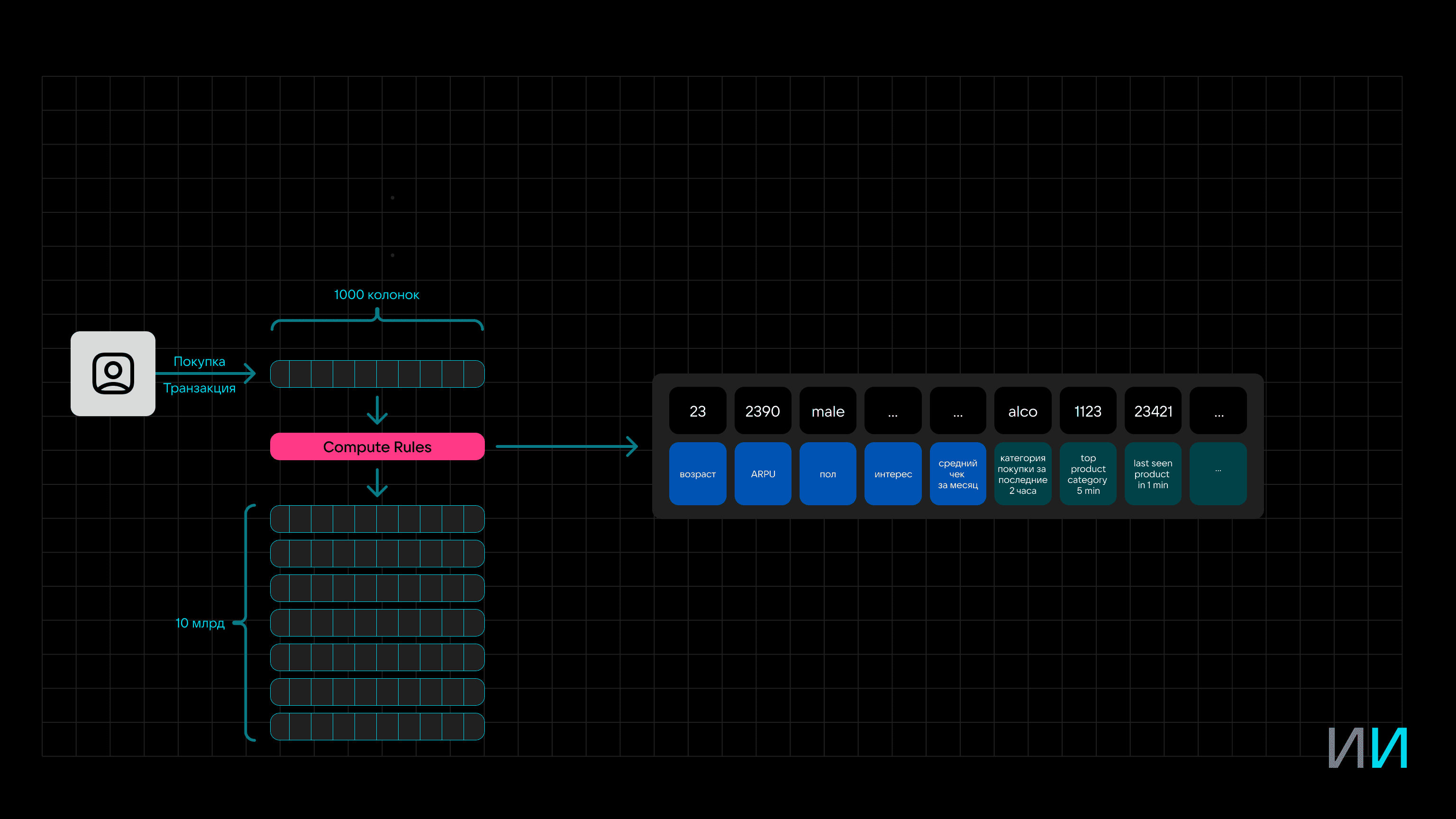
Task: Click the Транзакция label
Action: [x=199, y=388]
